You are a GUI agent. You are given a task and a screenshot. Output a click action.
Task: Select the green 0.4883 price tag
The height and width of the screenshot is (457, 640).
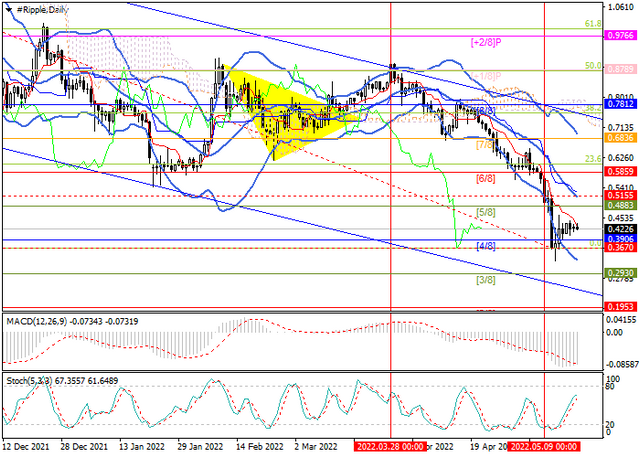pos(621,205)
